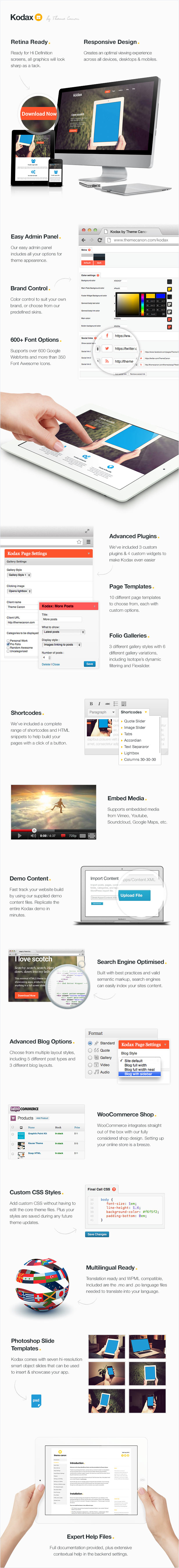Choose Tabs from Shortcodes menu
Screen dimensions: 179x1568
128,734
